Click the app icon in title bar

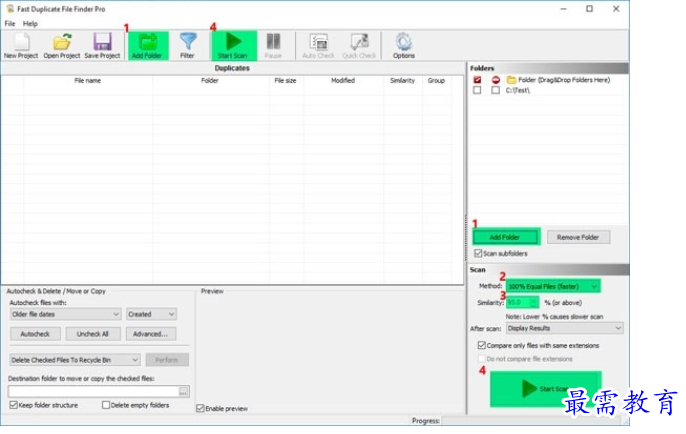coord(10,9)
